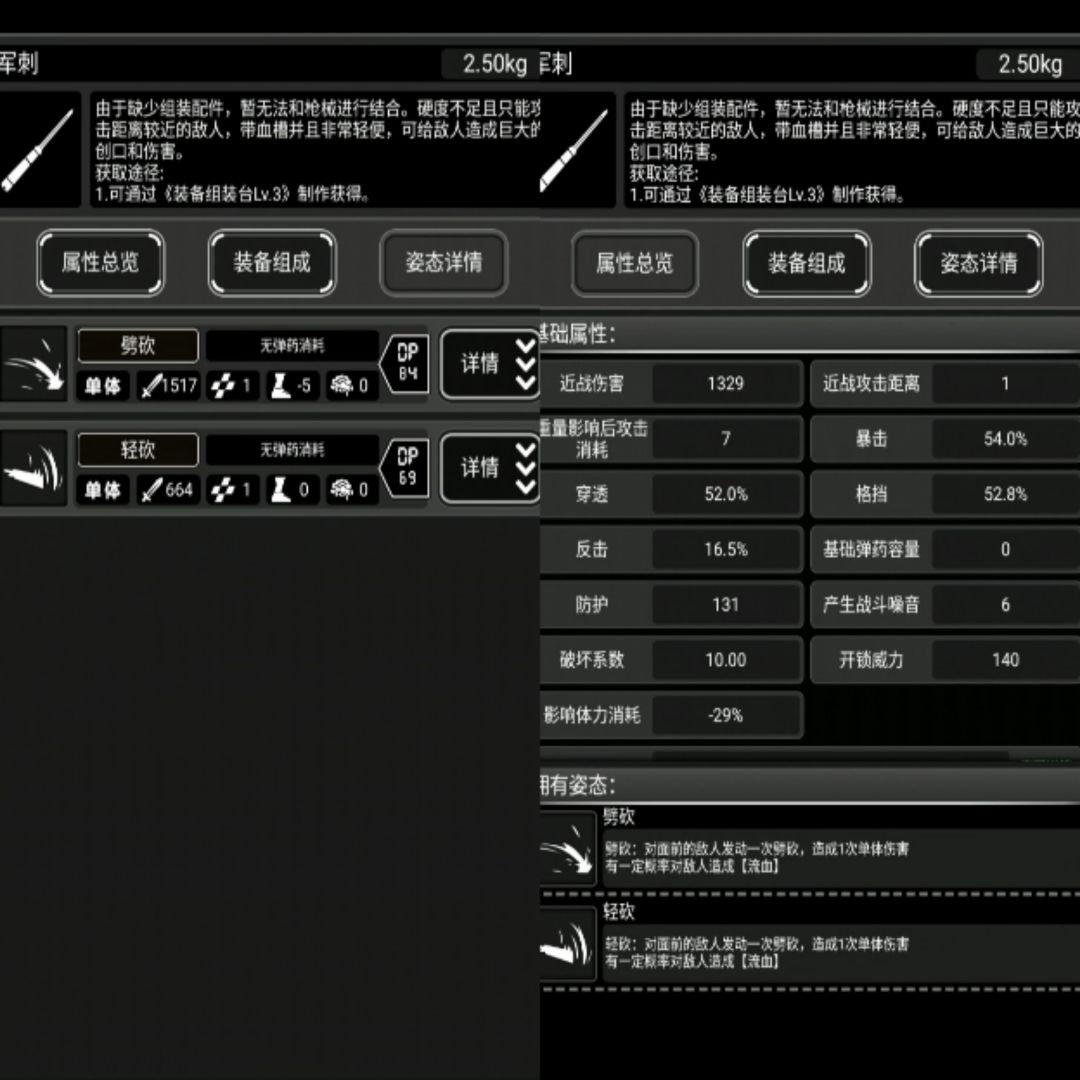Tap the 劈砍 slash skill icon in left panel
This screenshot has height=1080, width=1080.
33,364
